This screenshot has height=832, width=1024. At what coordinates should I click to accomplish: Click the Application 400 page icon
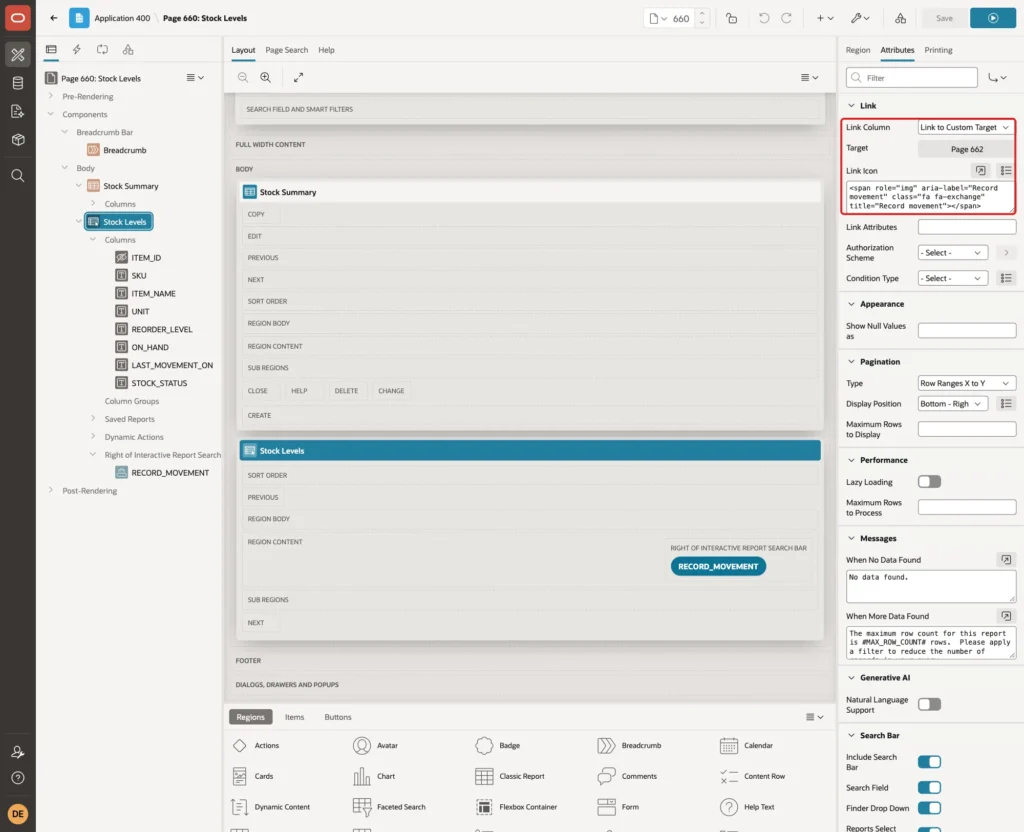79,18
